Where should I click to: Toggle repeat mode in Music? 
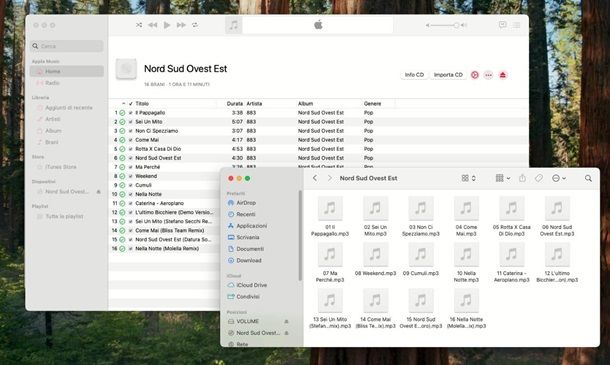[195, 25]
